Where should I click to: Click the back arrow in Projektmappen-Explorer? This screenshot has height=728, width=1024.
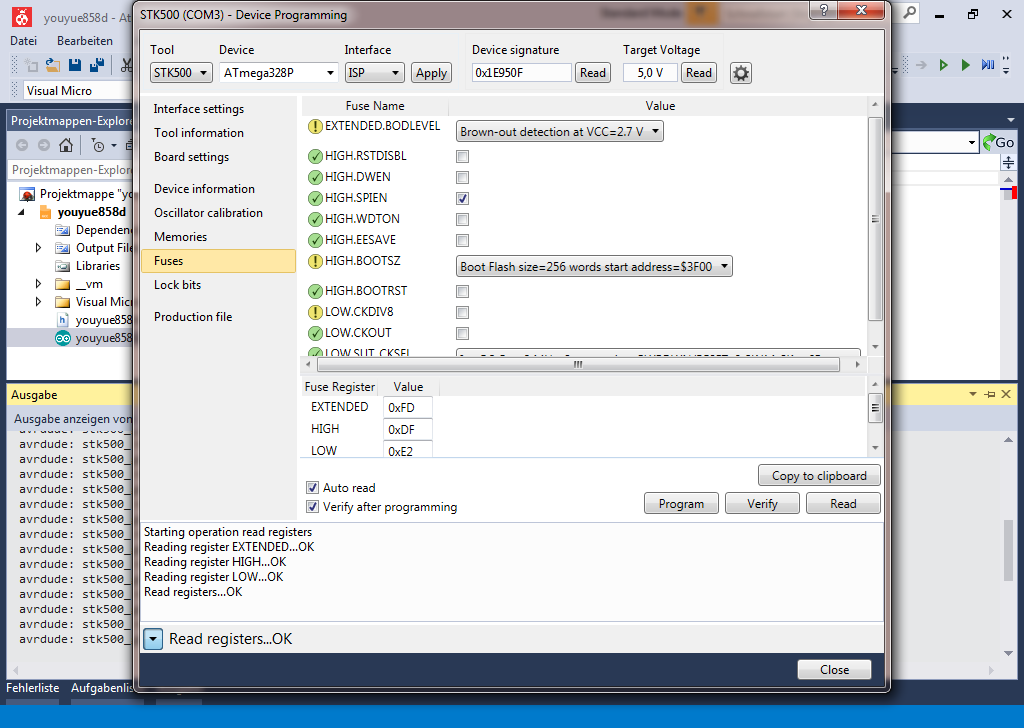[22, 146]
